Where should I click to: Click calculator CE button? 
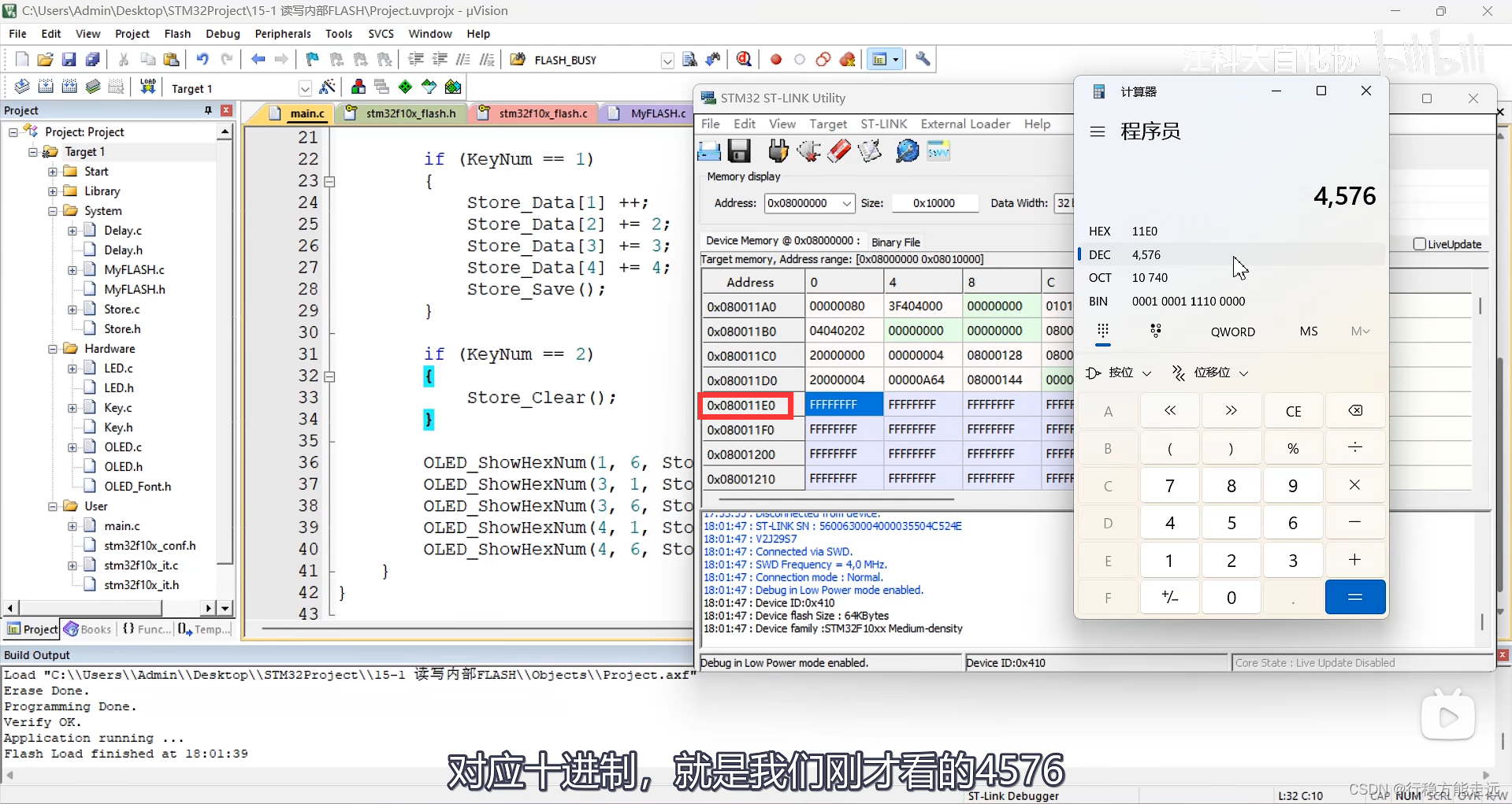1293,411
